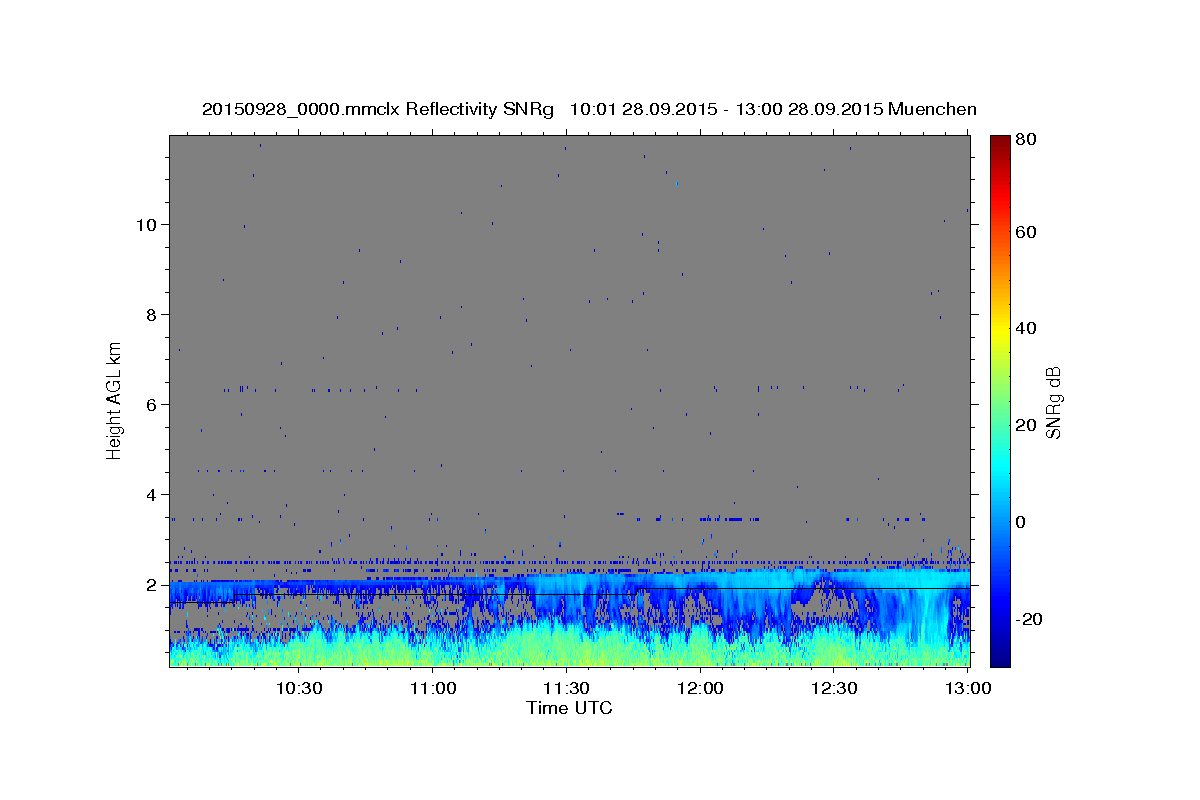Click the colorbar value 40
Image resolution: width=1200 pixels, height=800 pixels.
tap(1025, 328)
